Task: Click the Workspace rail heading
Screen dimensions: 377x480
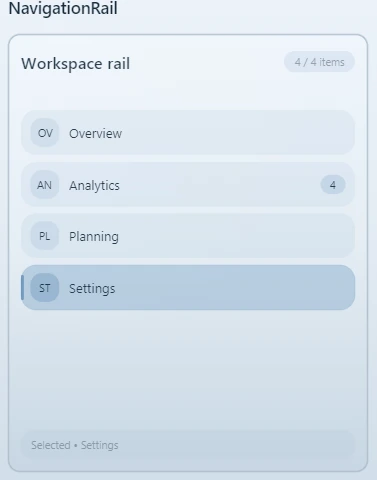Action: click(76, 63)
